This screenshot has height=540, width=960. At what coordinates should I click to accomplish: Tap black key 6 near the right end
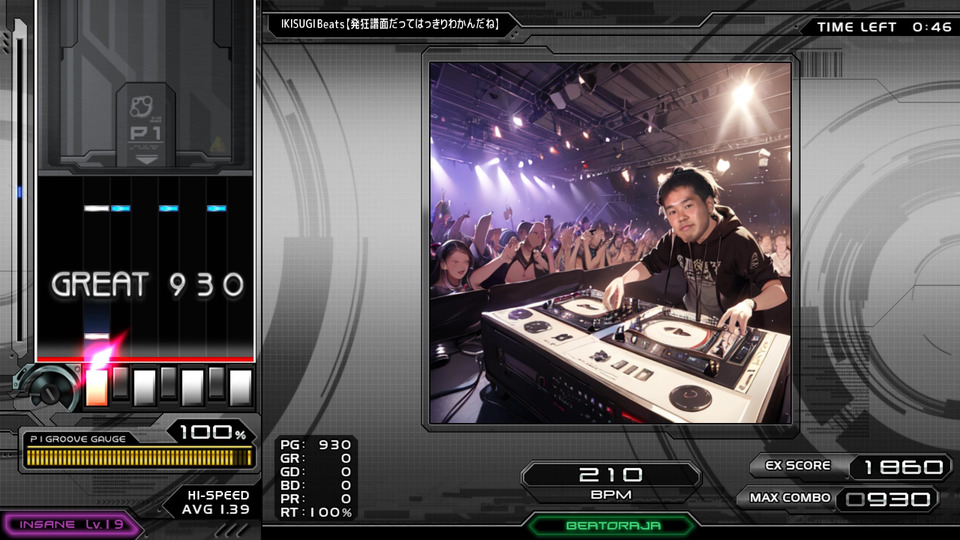216,383
